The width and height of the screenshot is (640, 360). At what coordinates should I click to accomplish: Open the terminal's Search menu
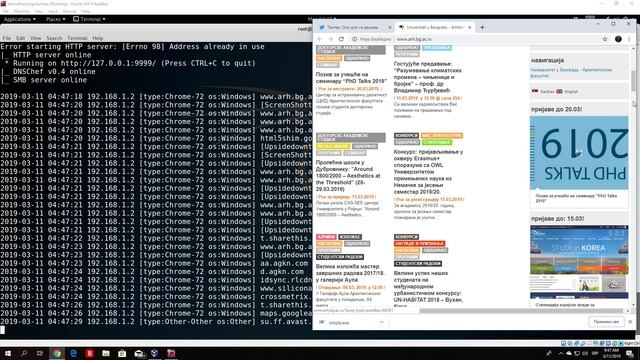coord(54,38)
